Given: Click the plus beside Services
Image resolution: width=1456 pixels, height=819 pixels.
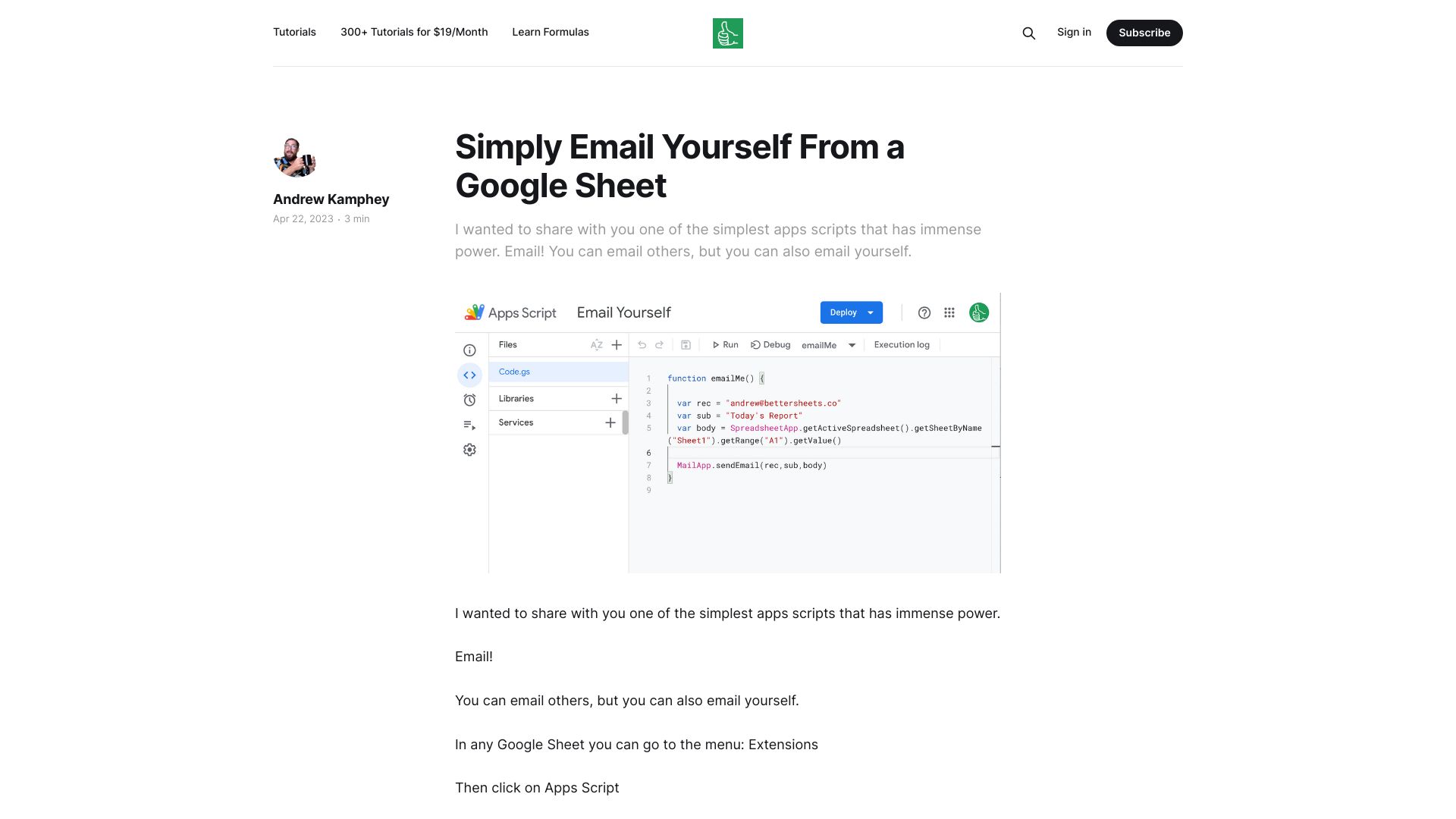Looking at the screenshot, I should [x=610, y=422].
